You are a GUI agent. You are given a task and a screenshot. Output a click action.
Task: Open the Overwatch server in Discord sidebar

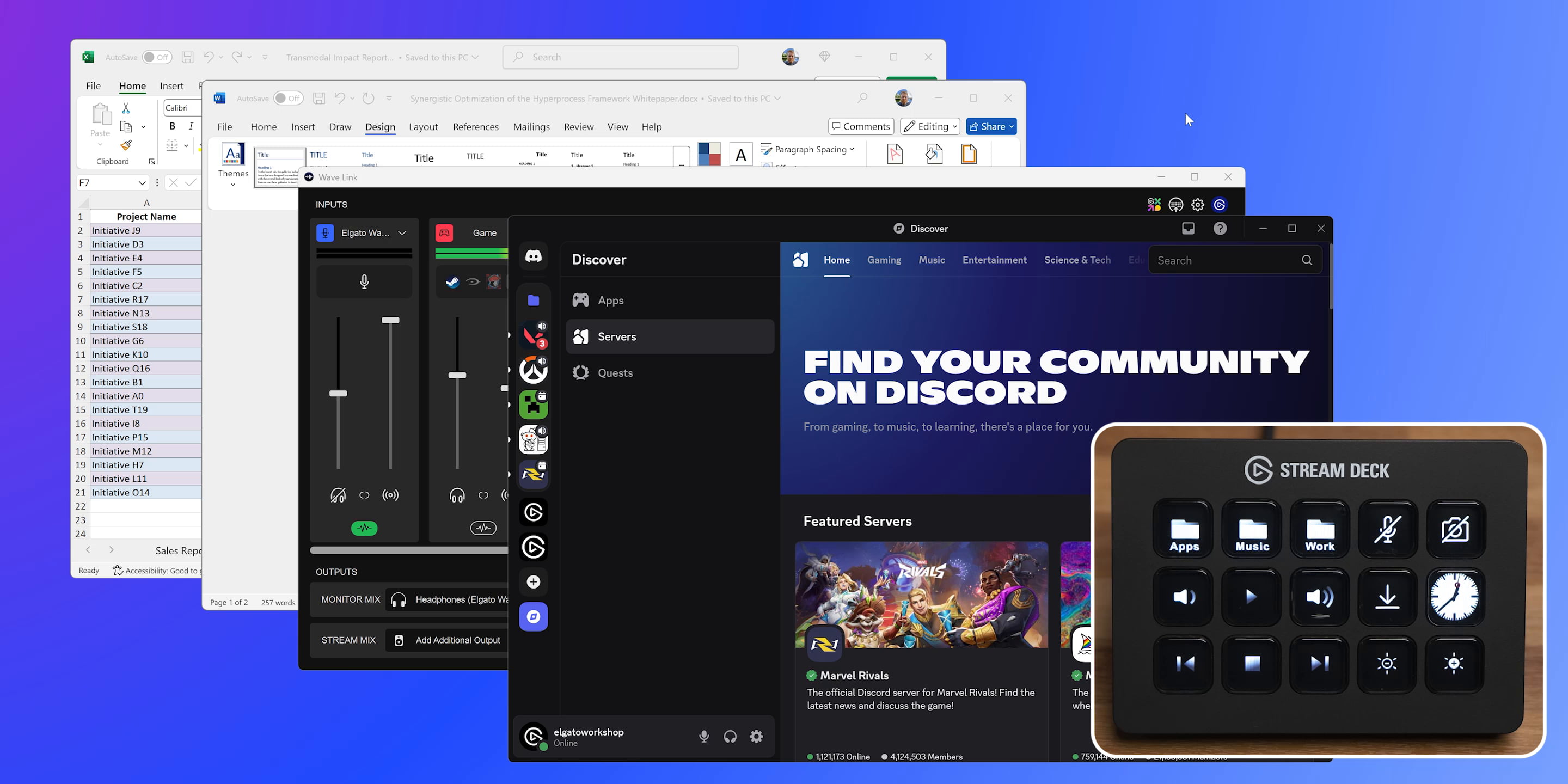[x=533, y=370]
